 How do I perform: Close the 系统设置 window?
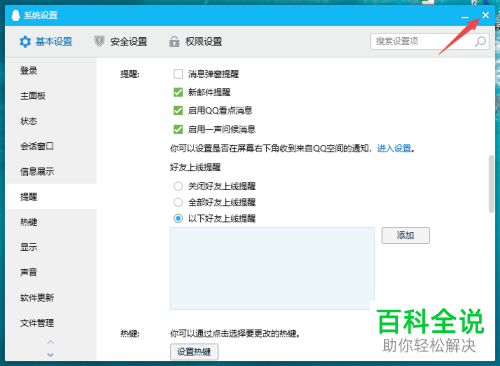[485, 15]
